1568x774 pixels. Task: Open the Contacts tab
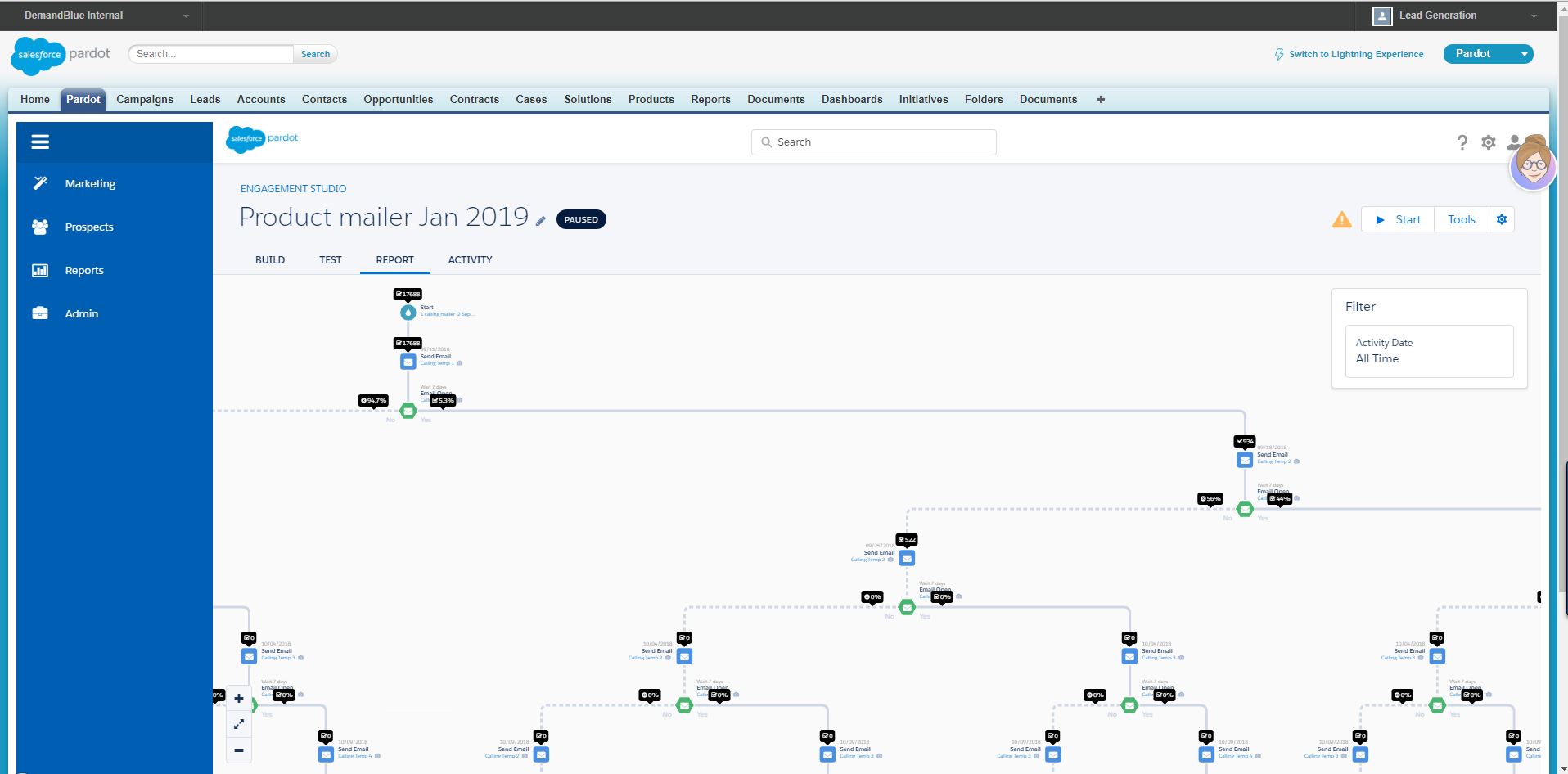click(x=325, y=99)
